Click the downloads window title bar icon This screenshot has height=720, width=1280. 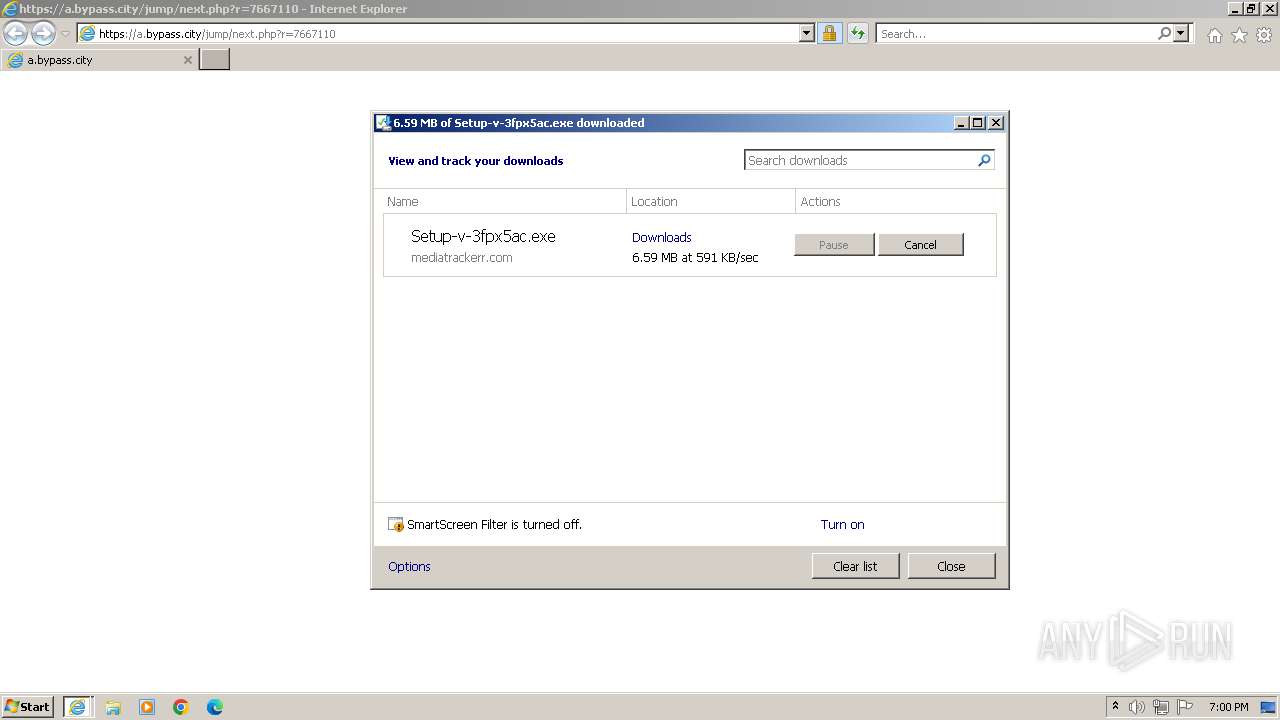(x=382, y=123)
